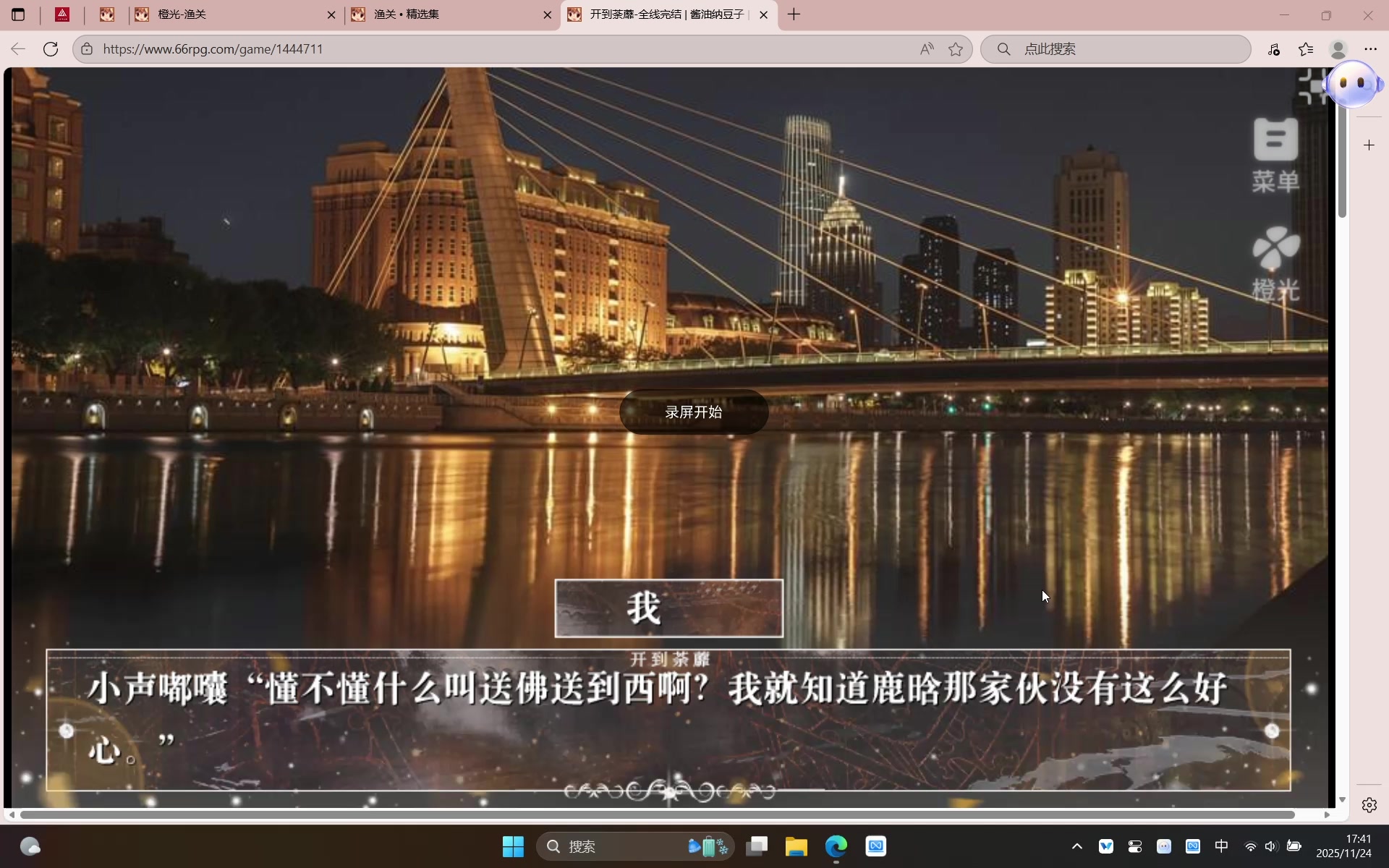This screenshot has width=1389, height=868.
Task: Open browser settings and more menu
Action: point(1370,49)
